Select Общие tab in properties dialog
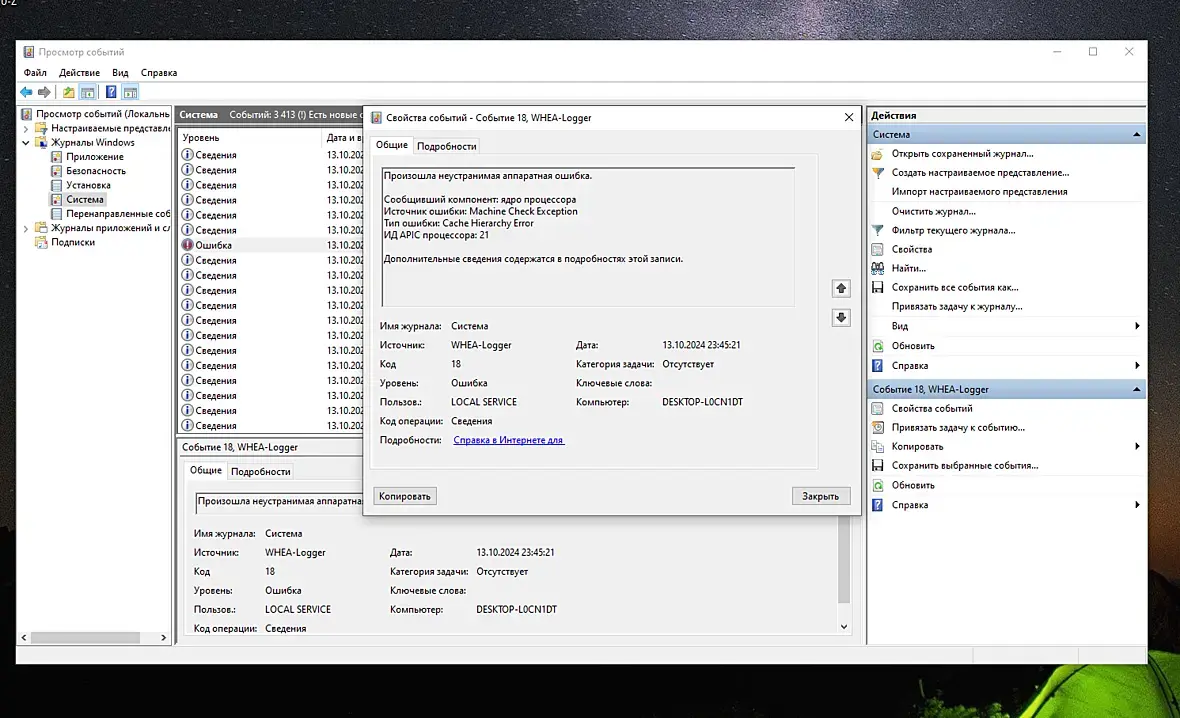This screenshot has width=1180, height=718. tap(391, 145)
